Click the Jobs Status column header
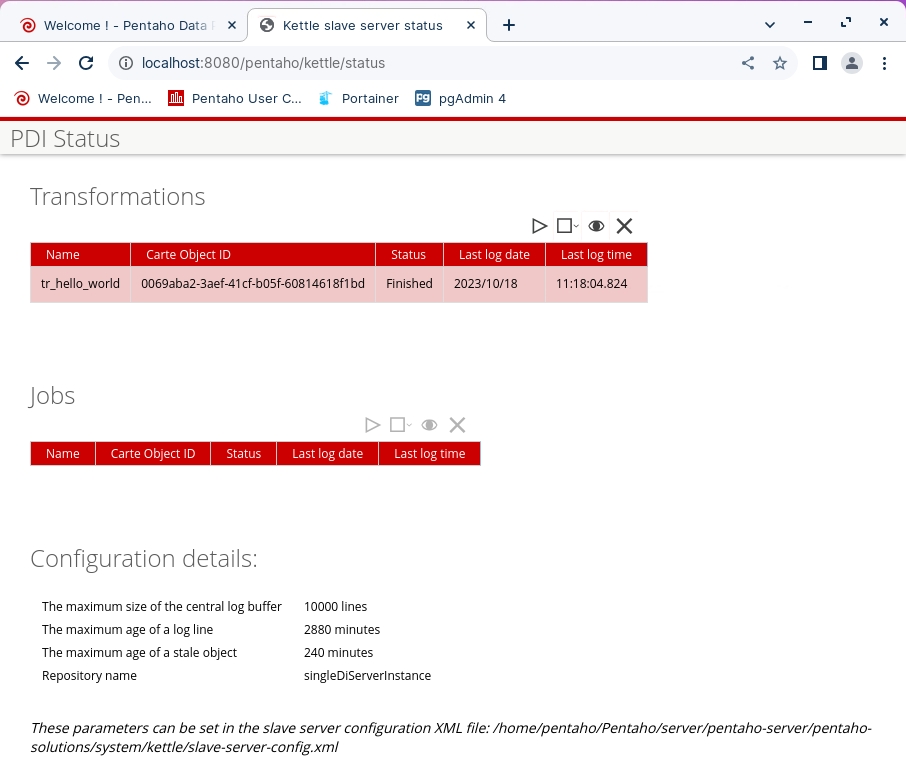Image resolution: width=906 pixels, height=775 pixels. (x=243, y=454)
